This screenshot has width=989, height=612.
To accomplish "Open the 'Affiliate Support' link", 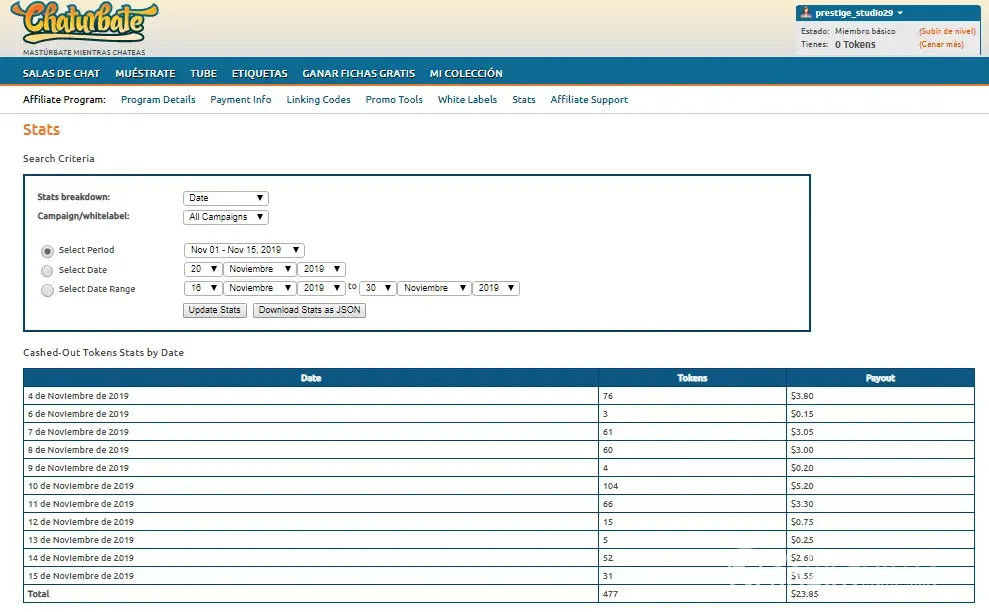I will 589,100.
